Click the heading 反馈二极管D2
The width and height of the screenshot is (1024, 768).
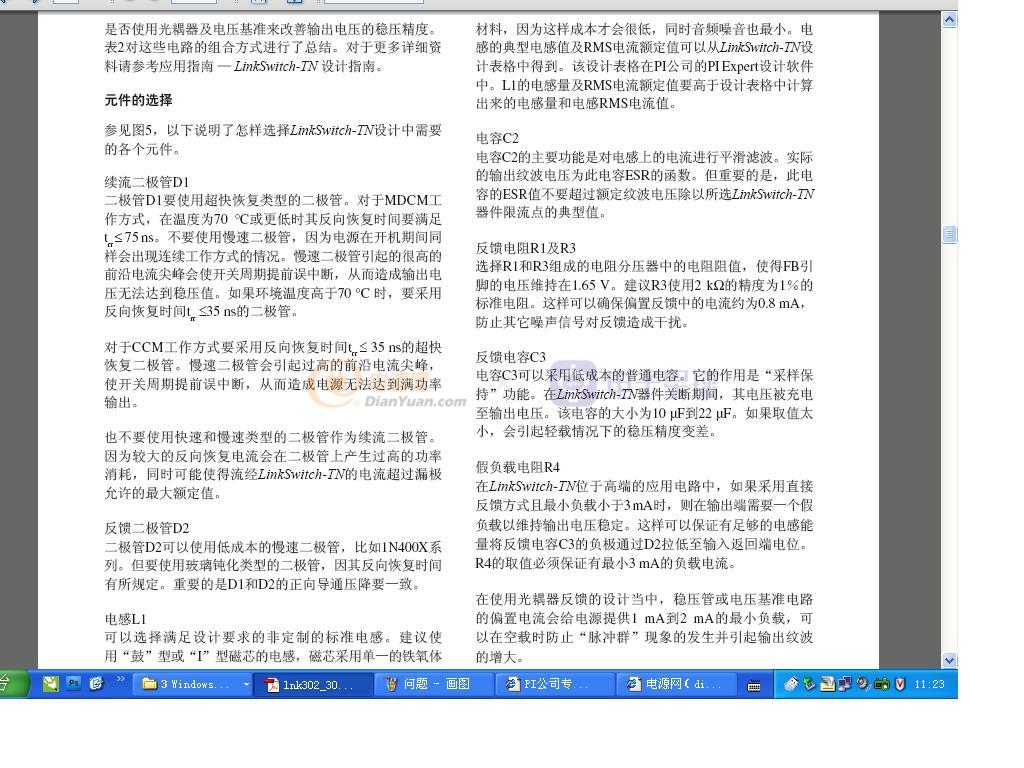click(147, 528)
